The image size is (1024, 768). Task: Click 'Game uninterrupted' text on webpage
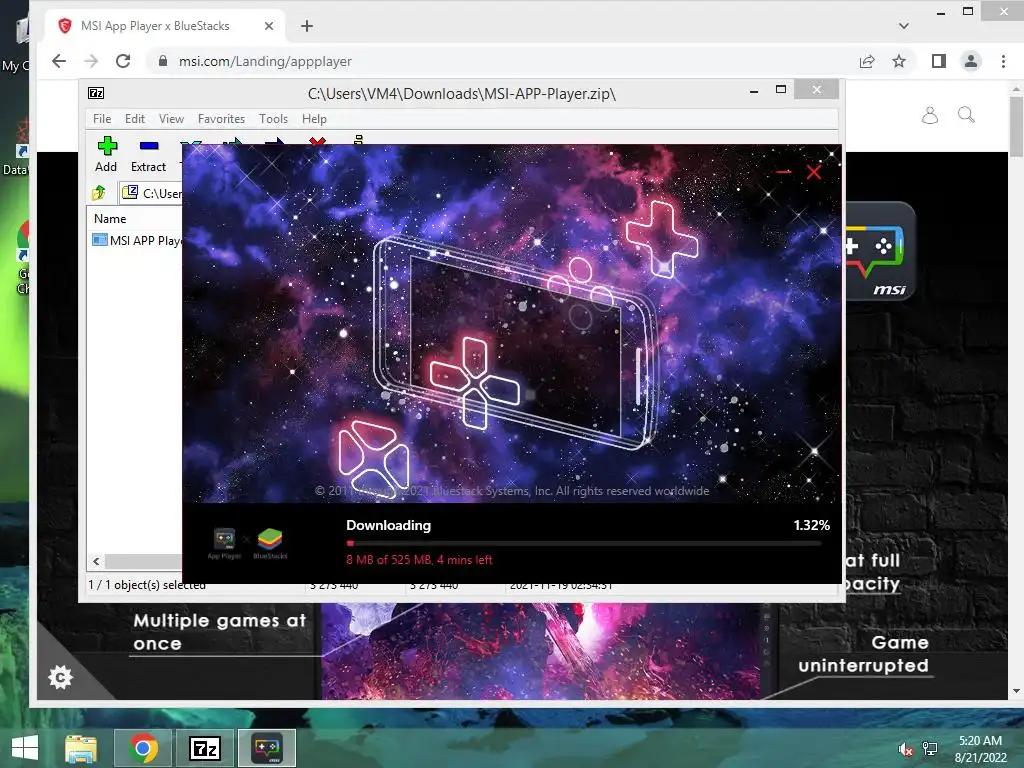[x=864, y=654]
